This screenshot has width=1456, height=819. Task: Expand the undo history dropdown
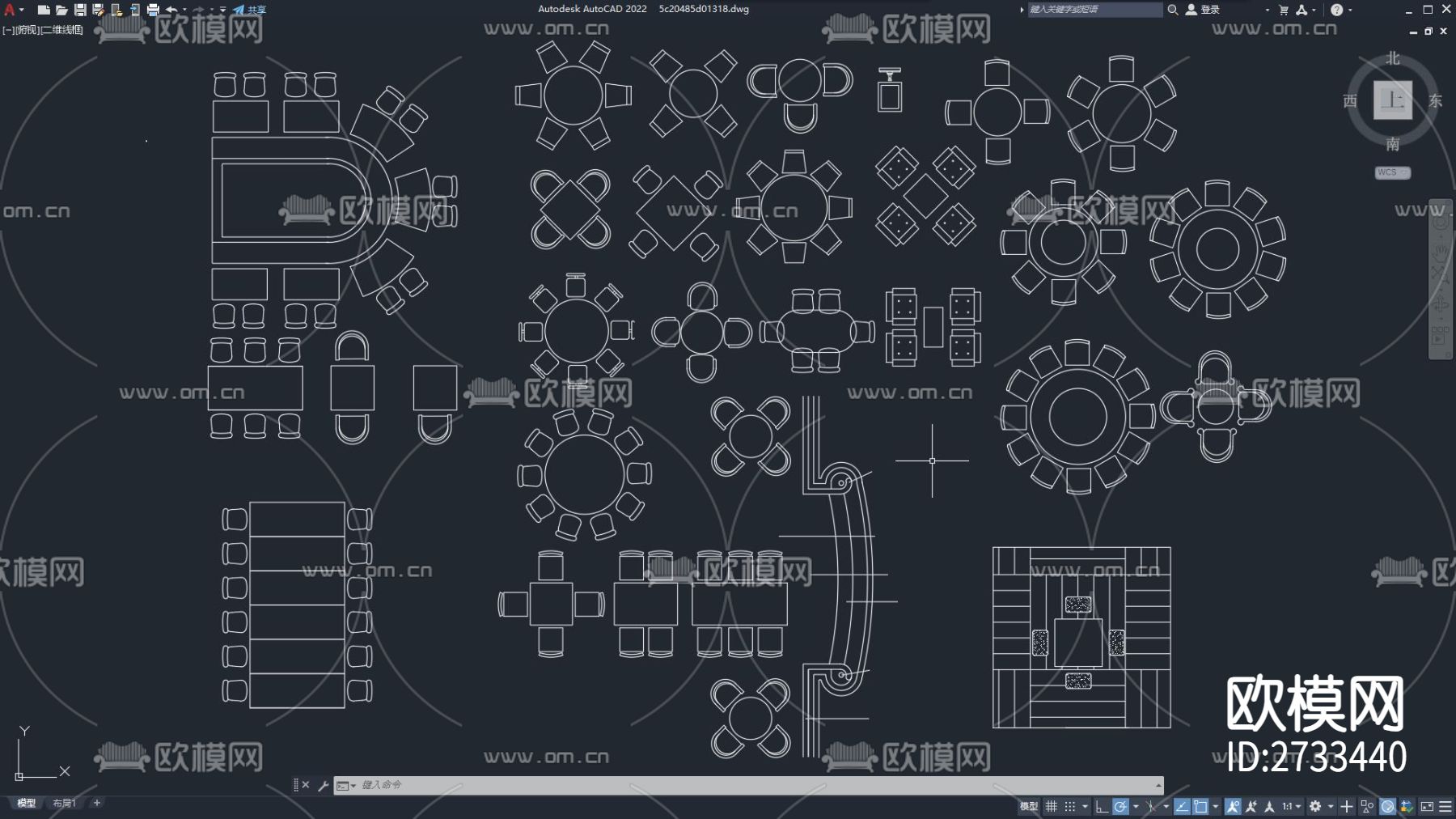[184, 10]
